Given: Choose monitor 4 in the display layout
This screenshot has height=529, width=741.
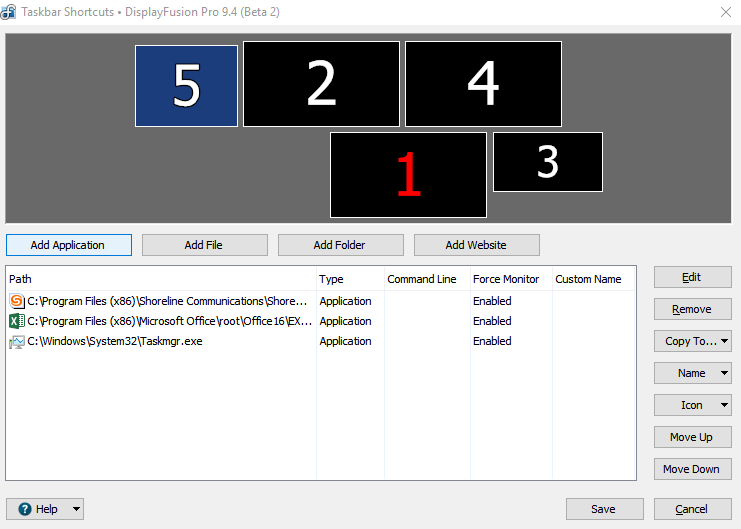Looking at the screenshot, I should pyautogui.click(x=483, y=84).
